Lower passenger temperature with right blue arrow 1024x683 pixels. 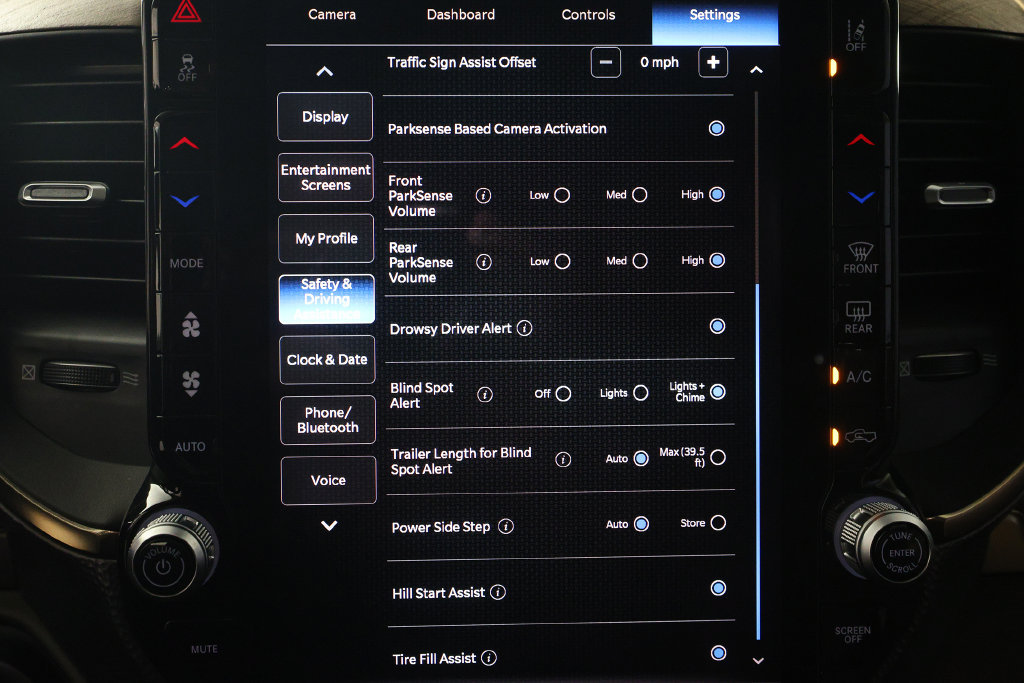tap(861, 197)
